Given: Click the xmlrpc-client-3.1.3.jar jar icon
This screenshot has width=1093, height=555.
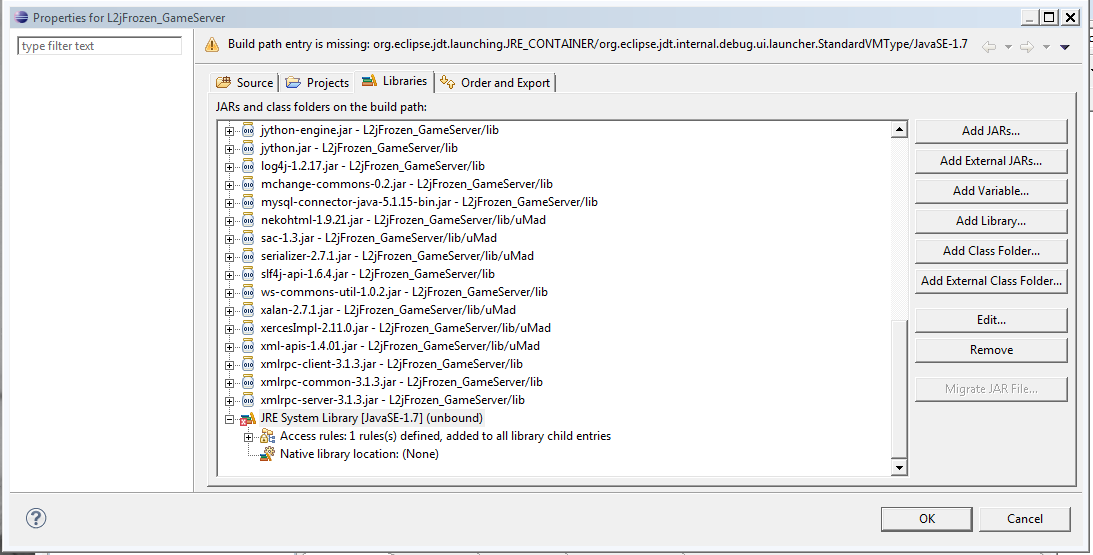Looking at the screenshot, I should coord(248,364).
